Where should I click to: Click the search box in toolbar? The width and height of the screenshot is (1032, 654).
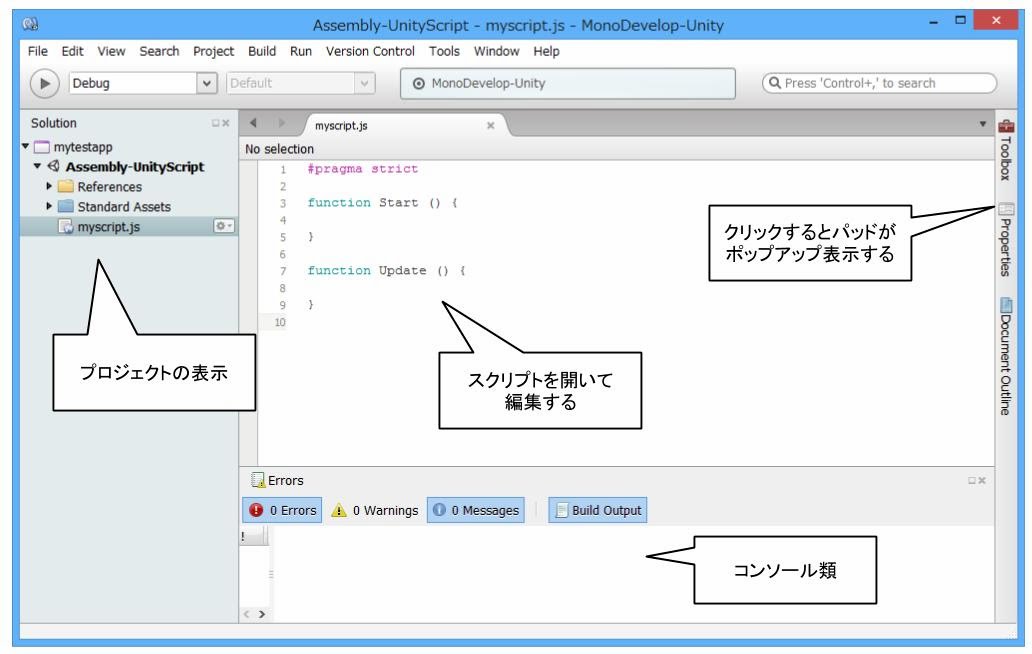pos(879,83)
